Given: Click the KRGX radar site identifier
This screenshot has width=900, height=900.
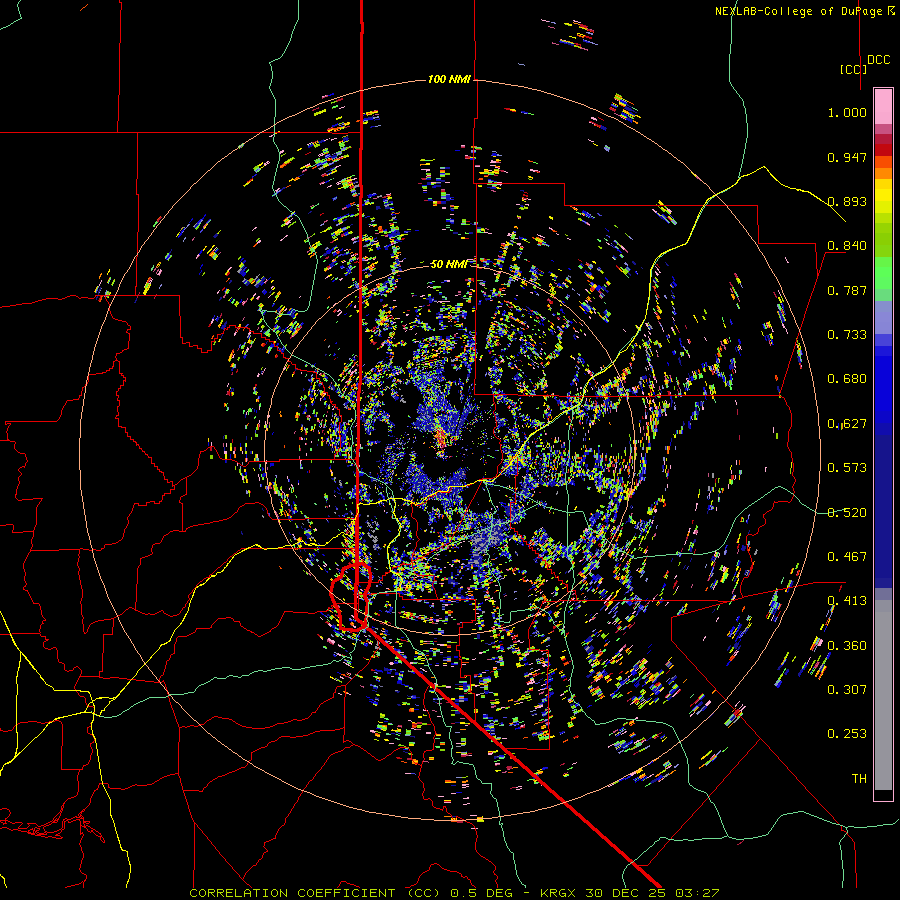Looking at the screenshot, I should tap(559, 893).
